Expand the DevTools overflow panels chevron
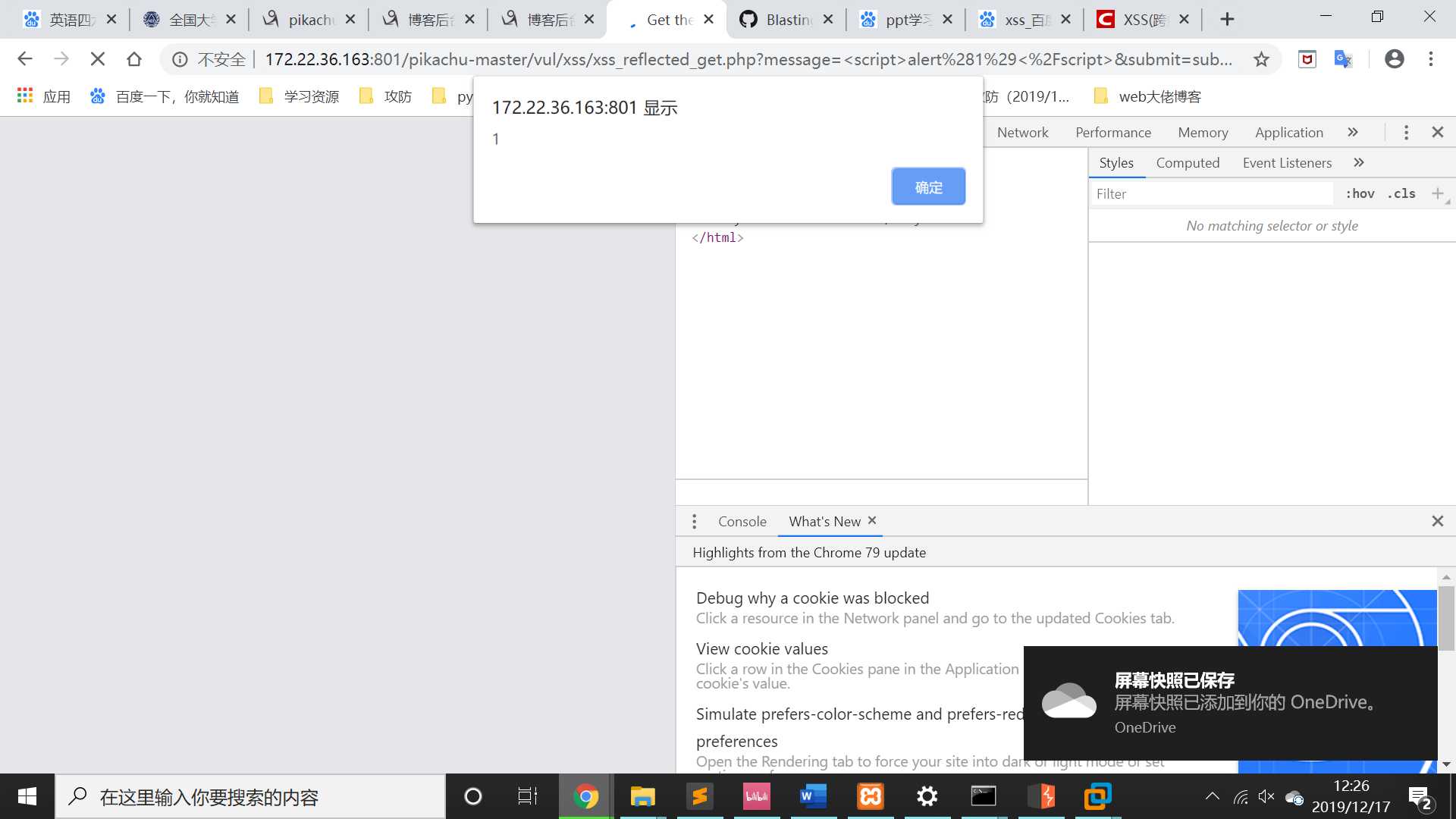Image resolution: width=1456 pixels, height=819 pixels. coord(1351,132)
